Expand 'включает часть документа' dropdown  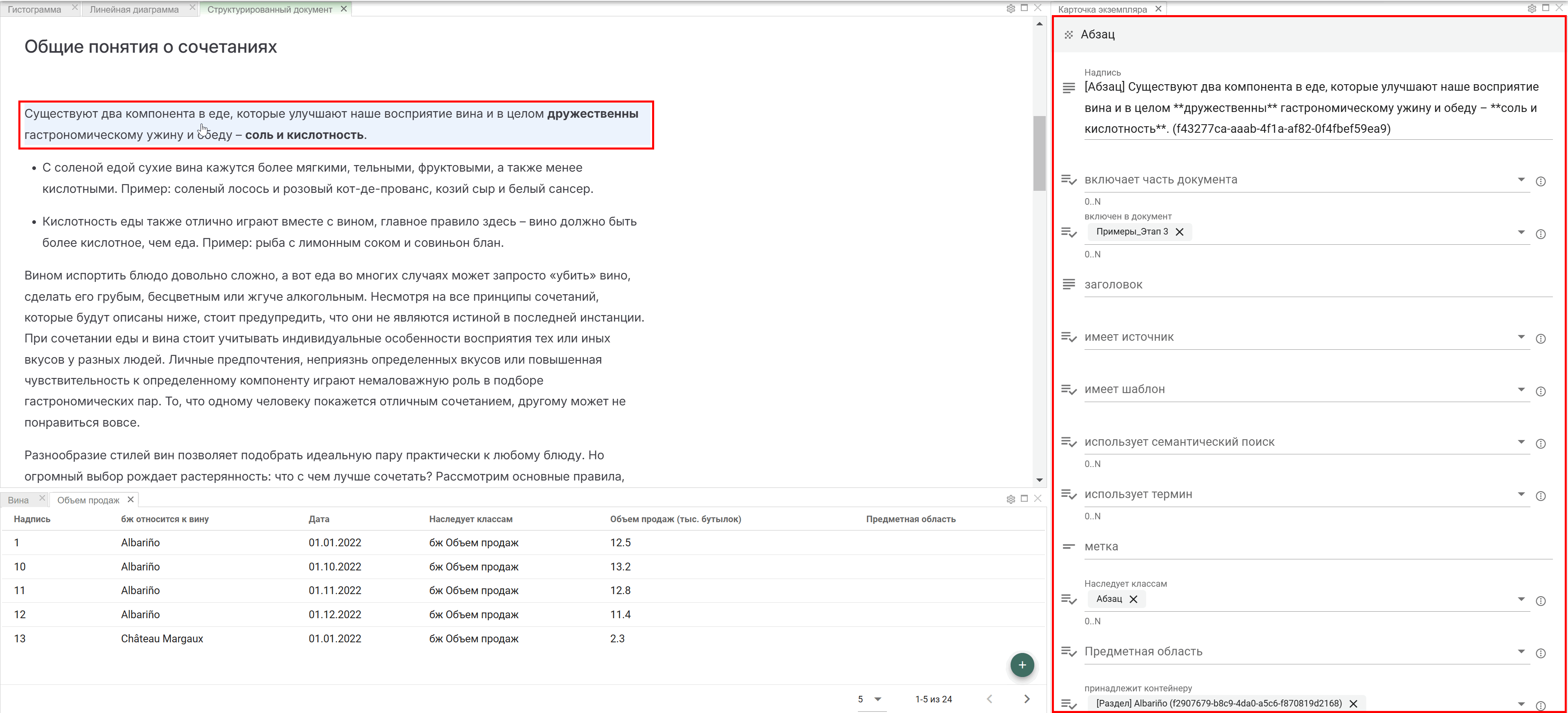pos(1521,180)
